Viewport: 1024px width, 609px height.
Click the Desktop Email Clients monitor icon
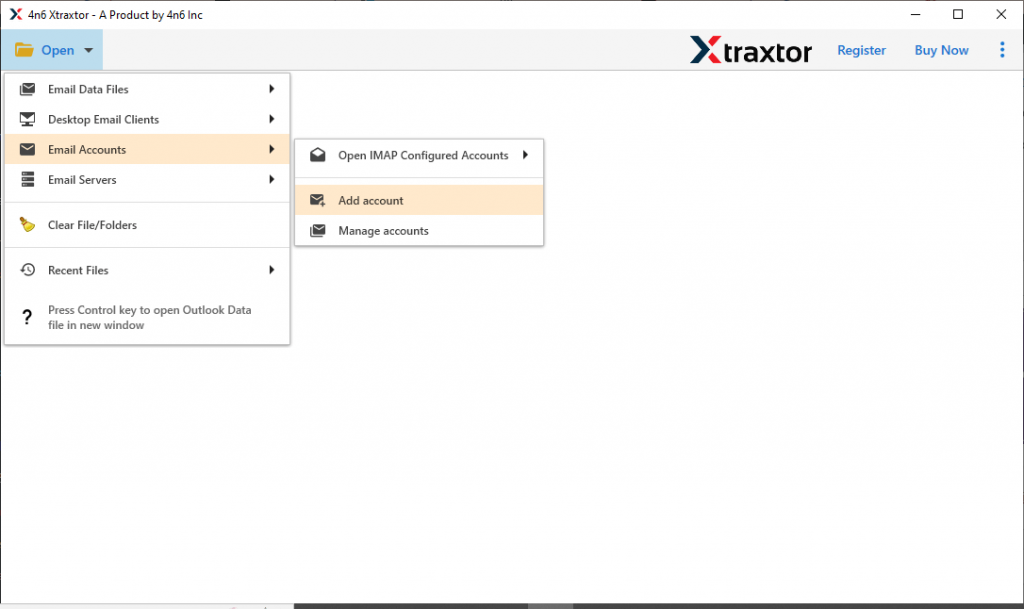click(x=28, y=120)
